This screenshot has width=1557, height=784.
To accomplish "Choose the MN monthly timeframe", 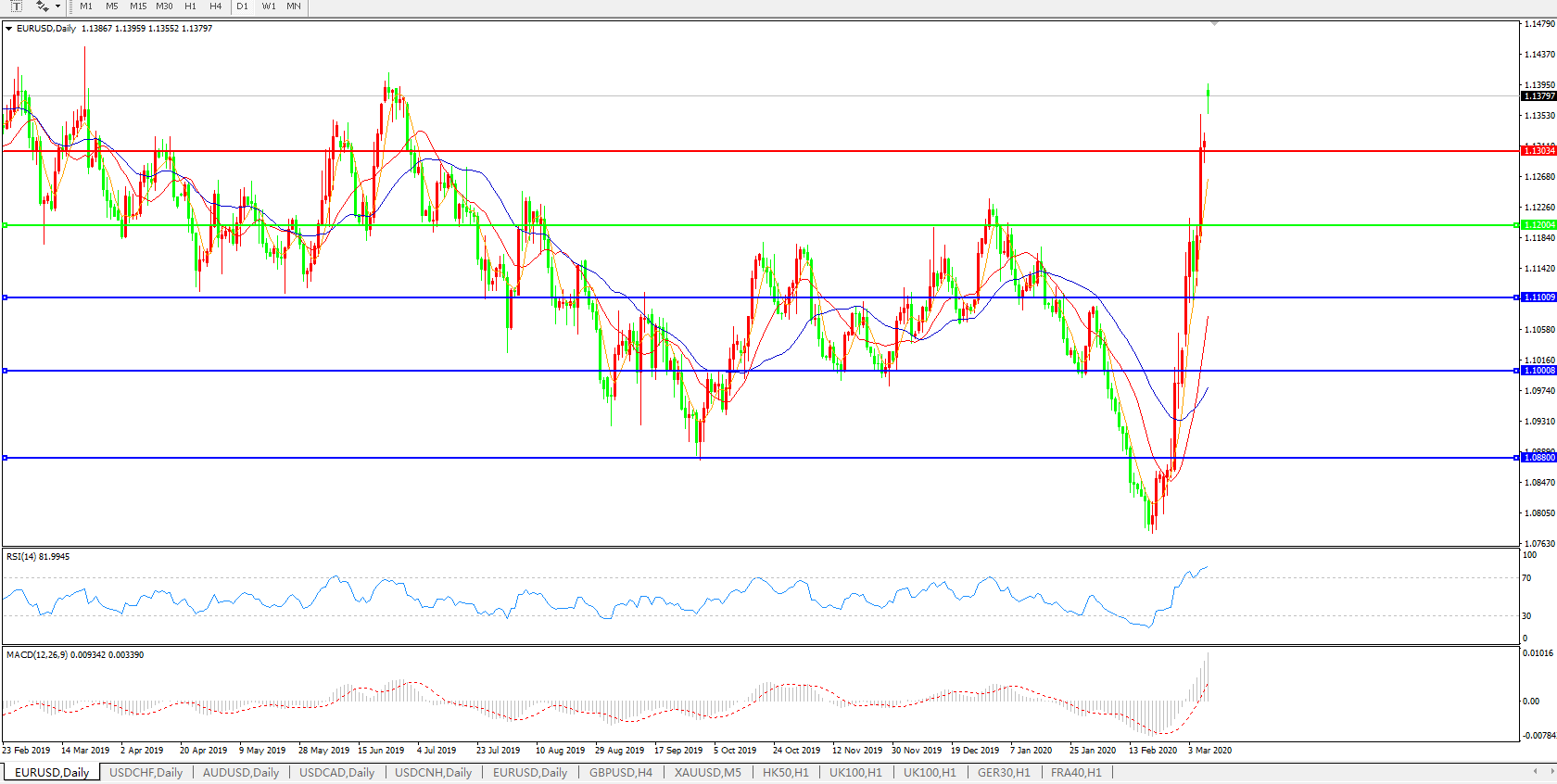I will (294, 6).
